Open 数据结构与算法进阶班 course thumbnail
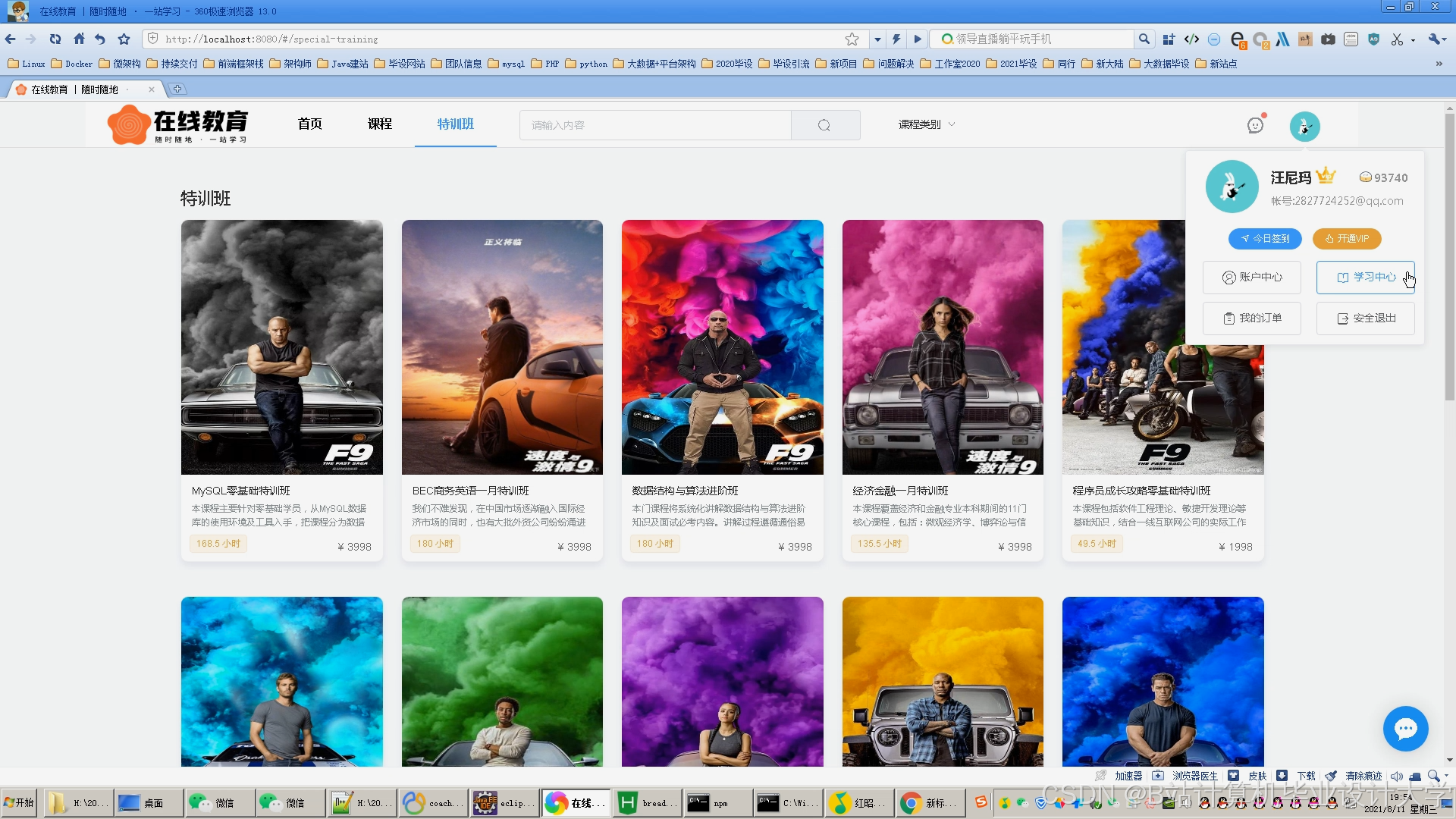Viewport: 1456px width, 819px height. [x=723, y=347]
